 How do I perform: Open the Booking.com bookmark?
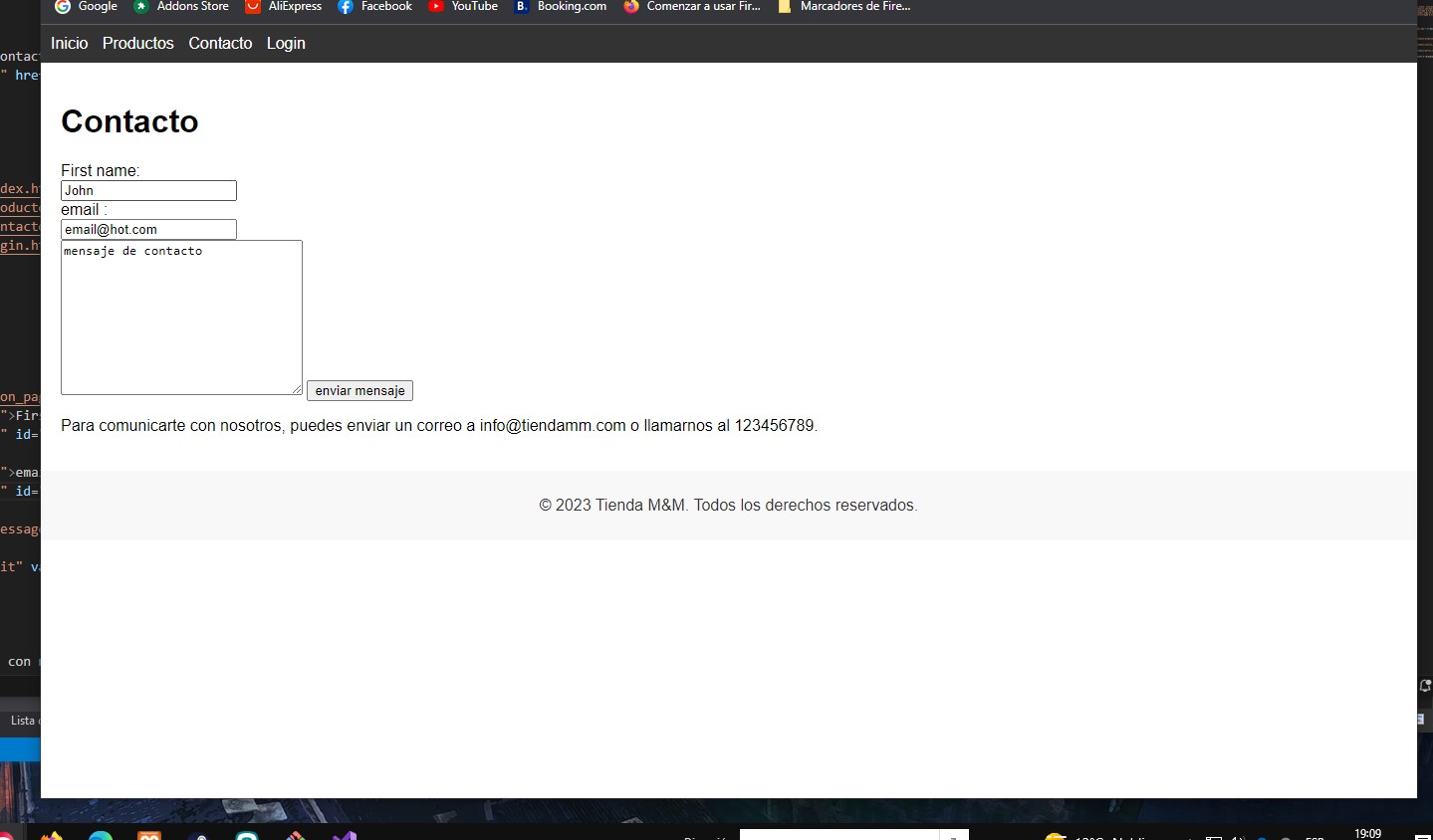(561, 7)
